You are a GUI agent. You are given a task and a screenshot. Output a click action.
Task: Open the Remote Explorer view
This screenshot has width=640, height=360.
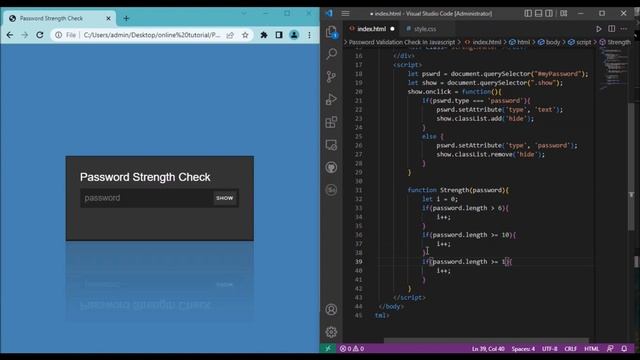[x=331, y=144]
